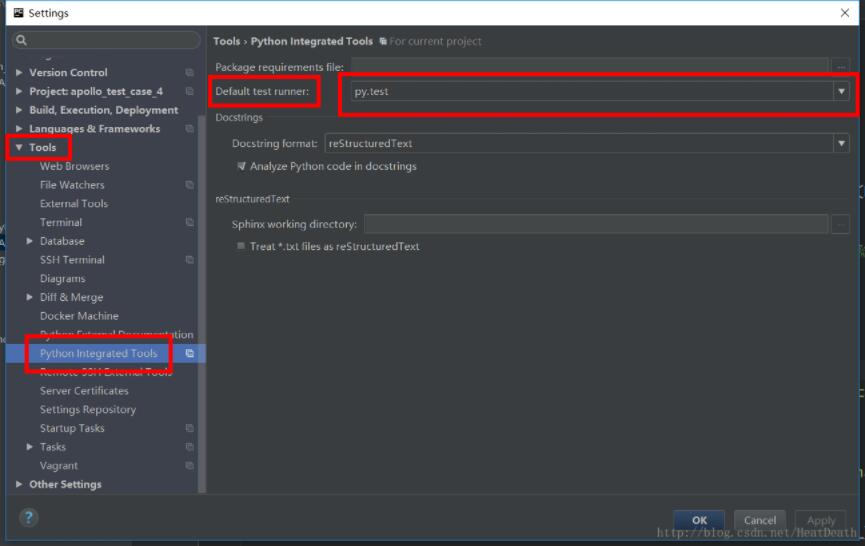Open Terminal settings page
Image resolution: width=865 pixels, height=546 pixels.
click(x=61, y=222)
